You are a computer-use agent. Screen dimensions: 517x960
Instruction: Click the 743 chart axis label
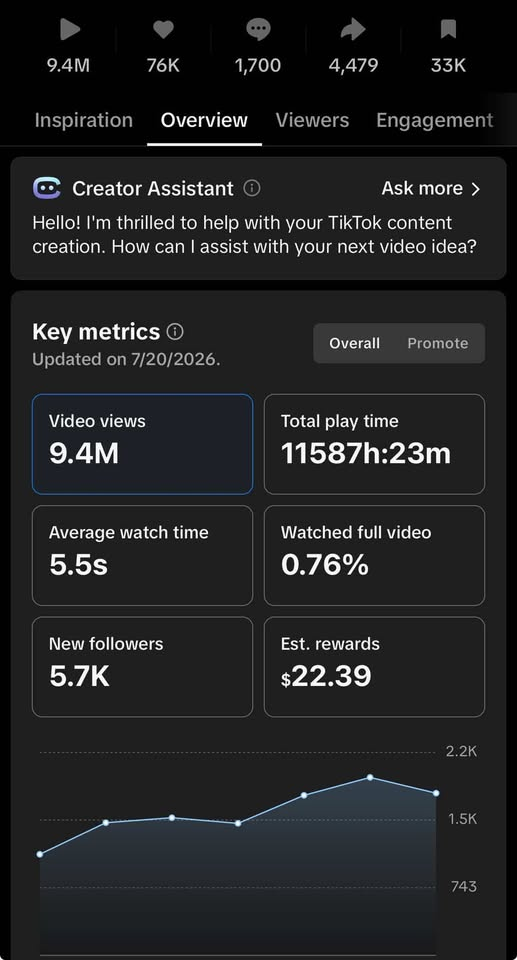click(464, 887)
